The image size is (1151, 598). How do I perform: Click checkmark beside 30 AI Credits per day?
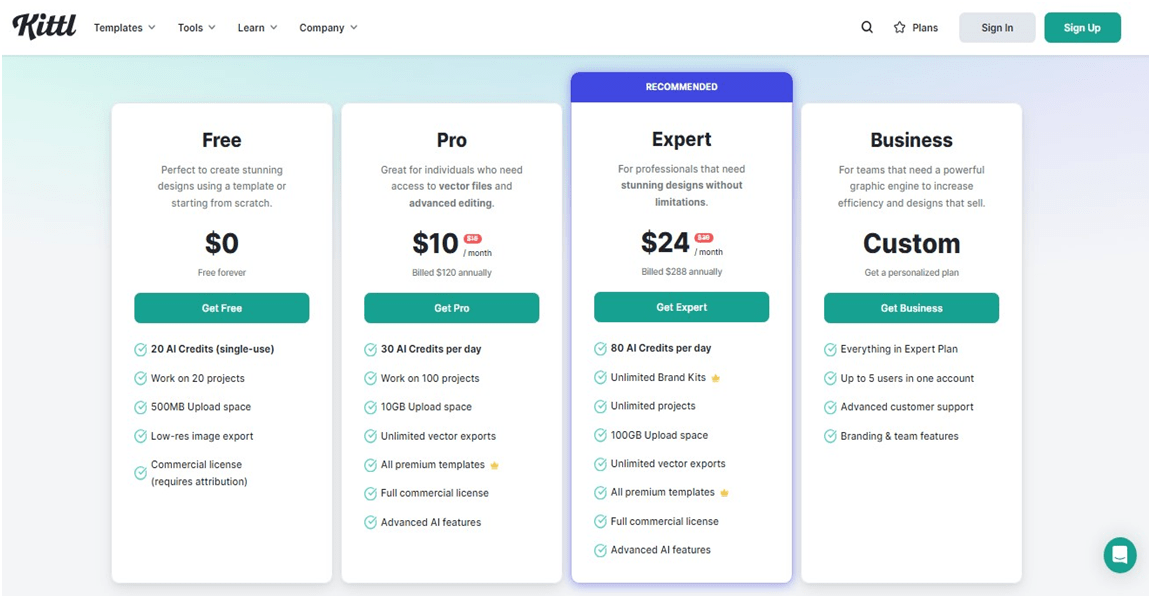(371, 349)
